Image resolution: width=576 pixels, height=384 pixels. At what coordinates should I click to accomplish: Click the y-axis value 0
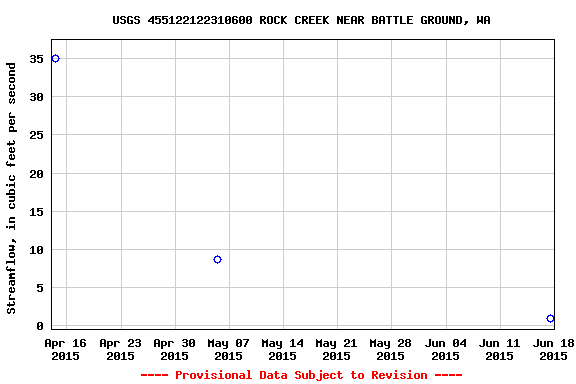40,326
